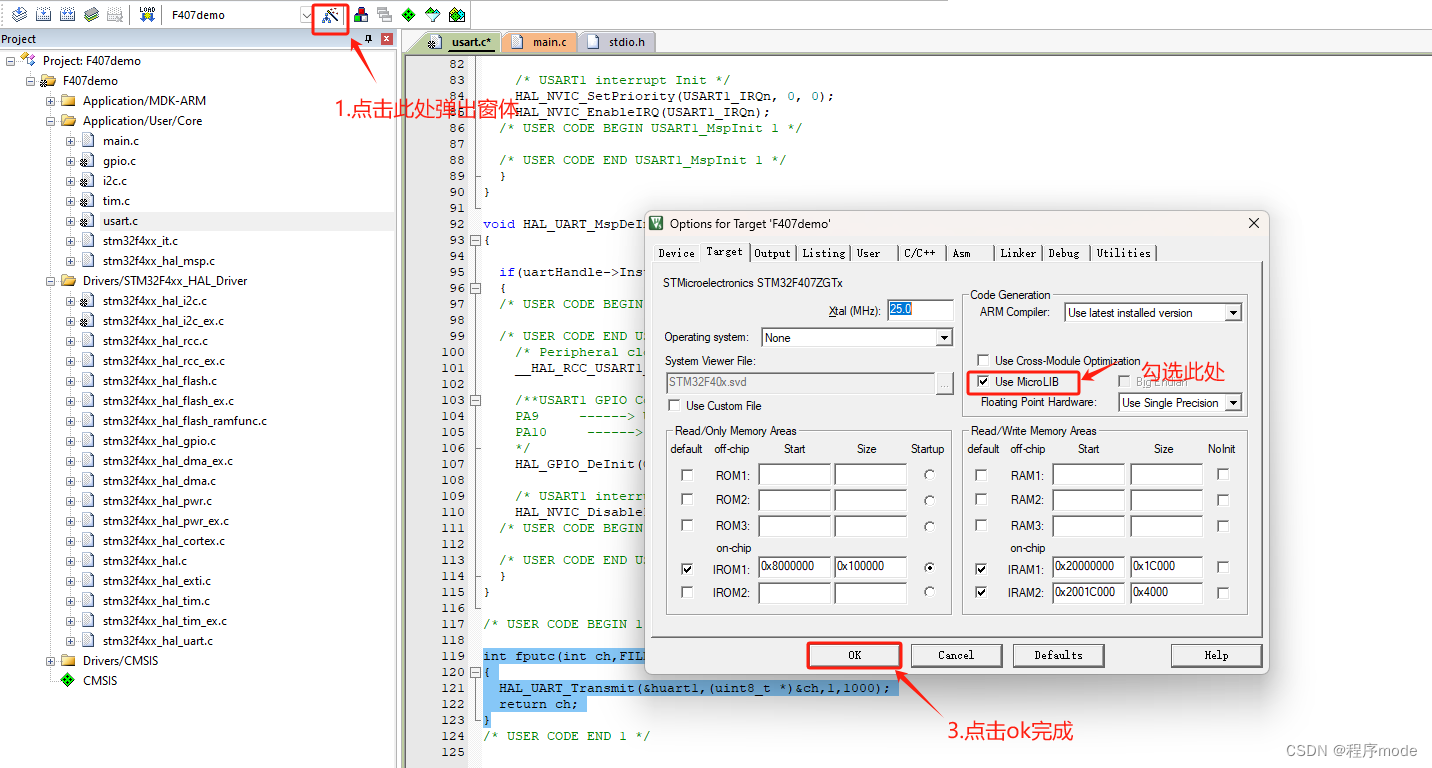Click the LOAD download-to-flash icon
Screen dimensions: 1432x768
point(147,15)
